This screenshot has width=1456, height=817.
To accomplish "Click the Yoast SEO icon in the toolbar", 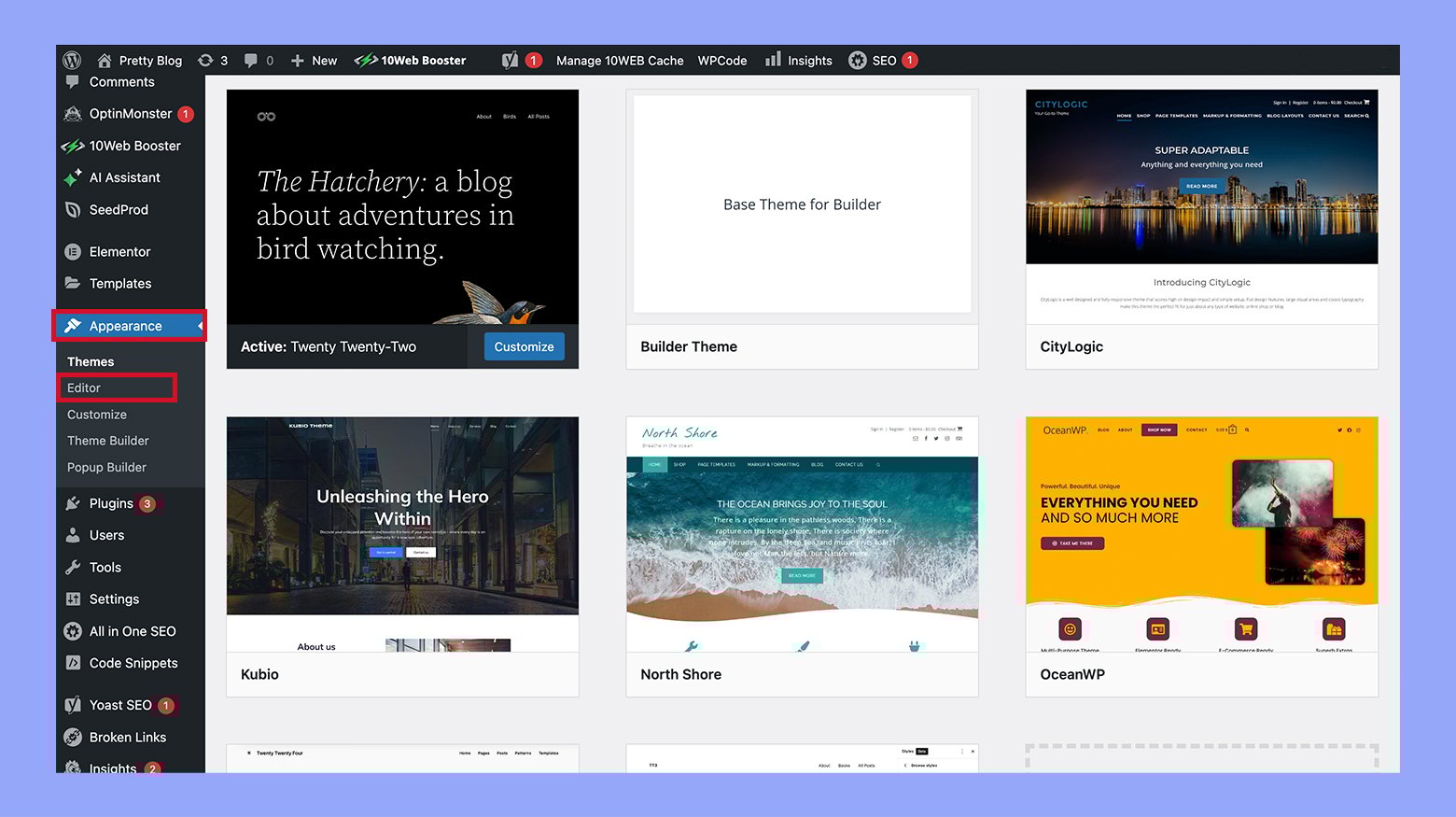I will [509, 60].
